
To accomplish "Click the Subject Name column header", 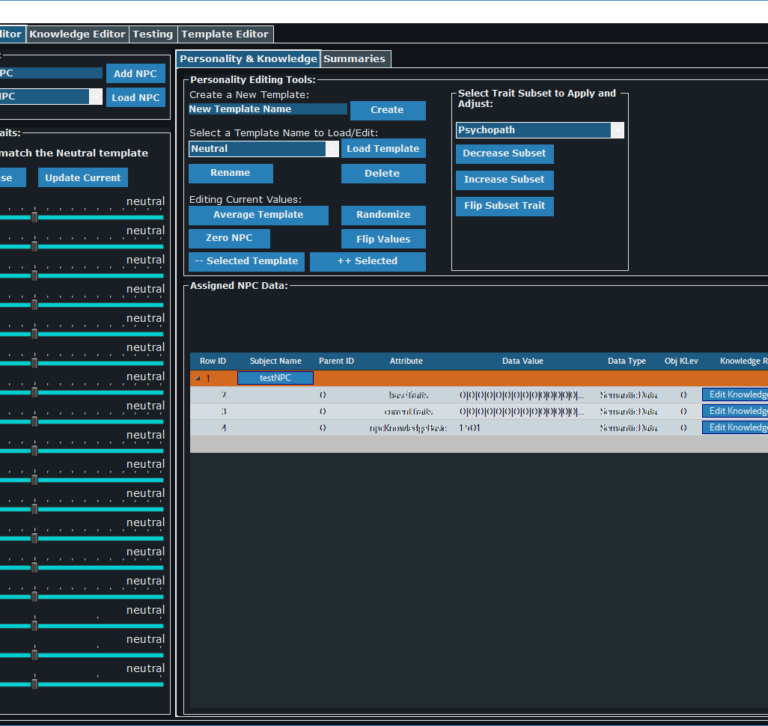I will click(275, 362).
